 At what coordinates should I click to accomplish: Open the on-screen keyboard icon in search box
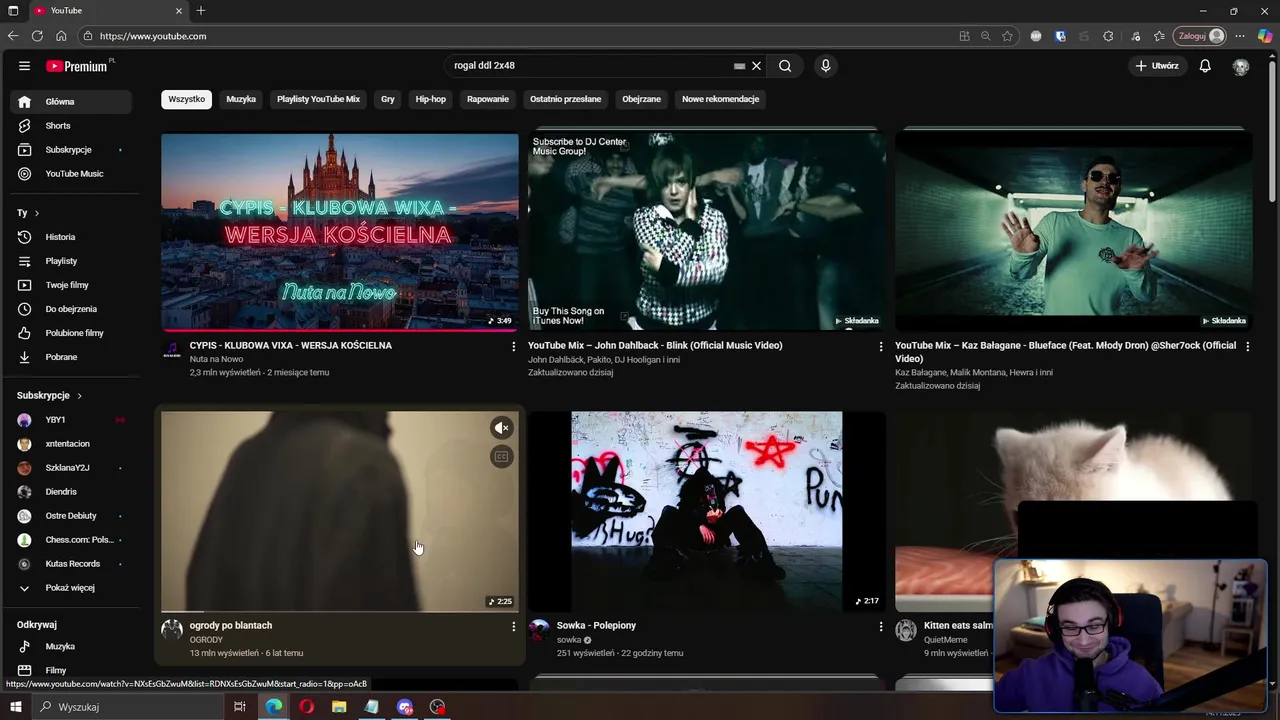tap(739, 66)
